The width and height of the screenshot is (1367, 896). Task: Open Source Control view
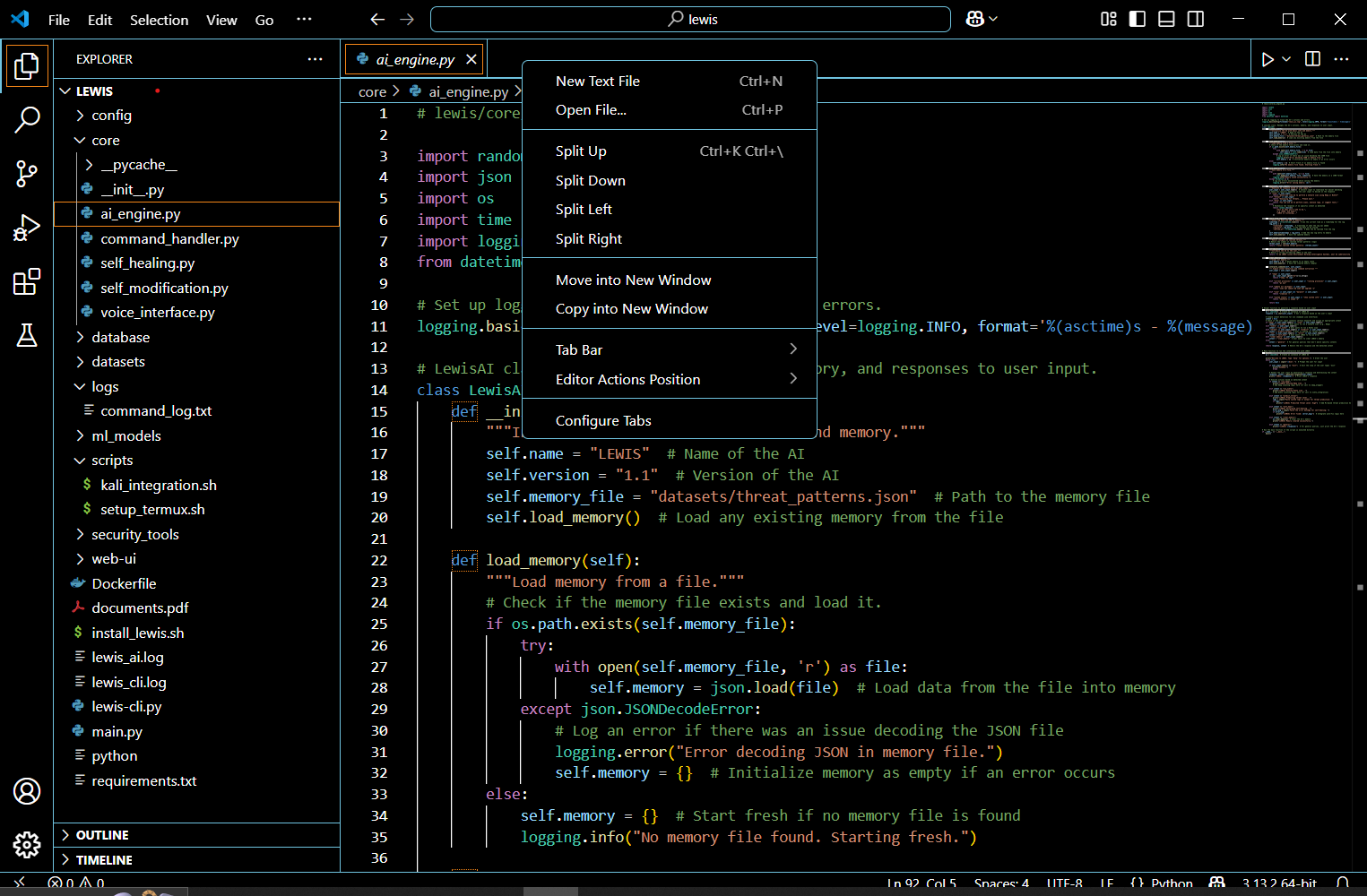(x=27, y=174)
